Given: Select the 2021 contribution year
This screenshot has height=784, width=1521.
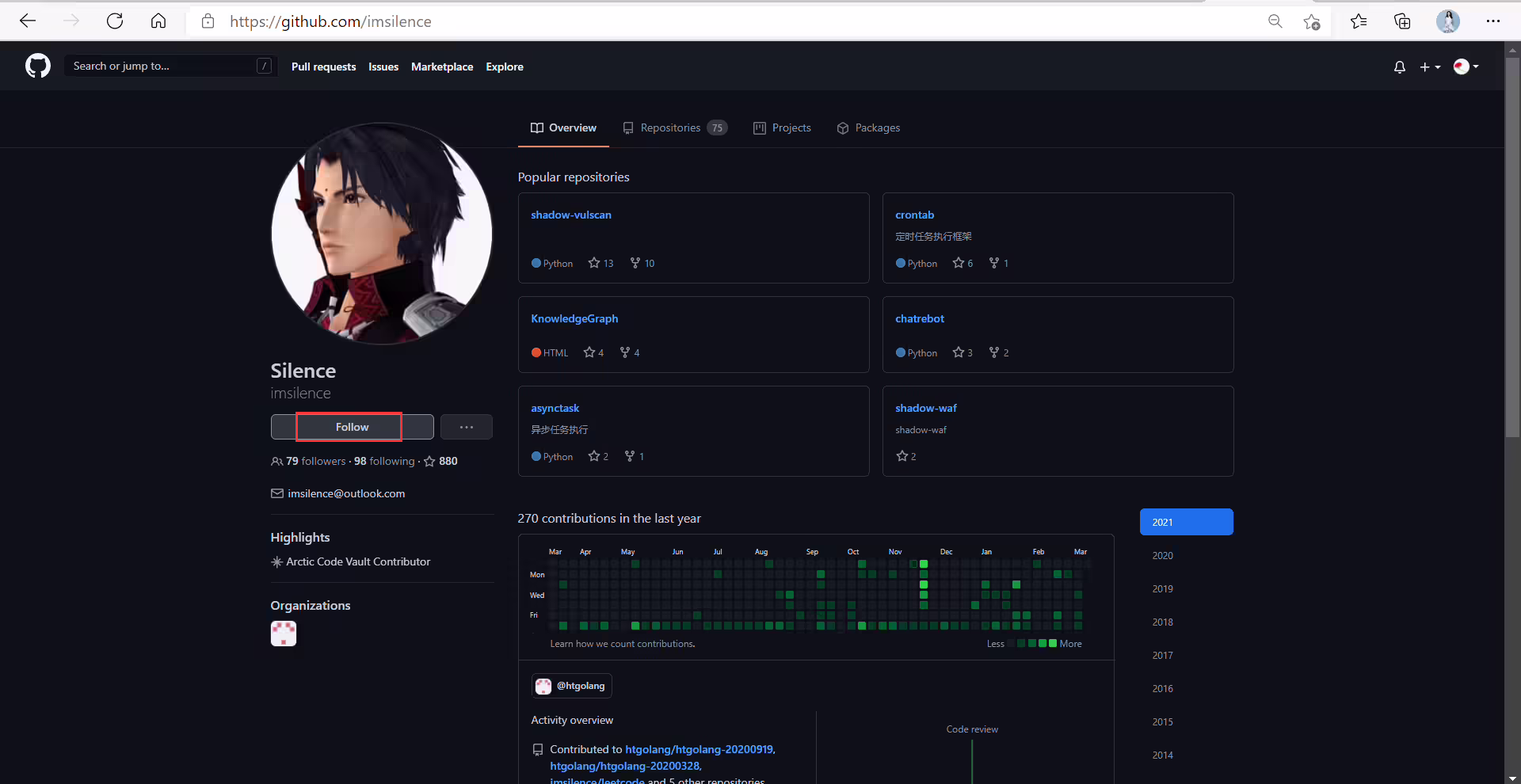Looking at the screenshot, I should coord(1186,522).
